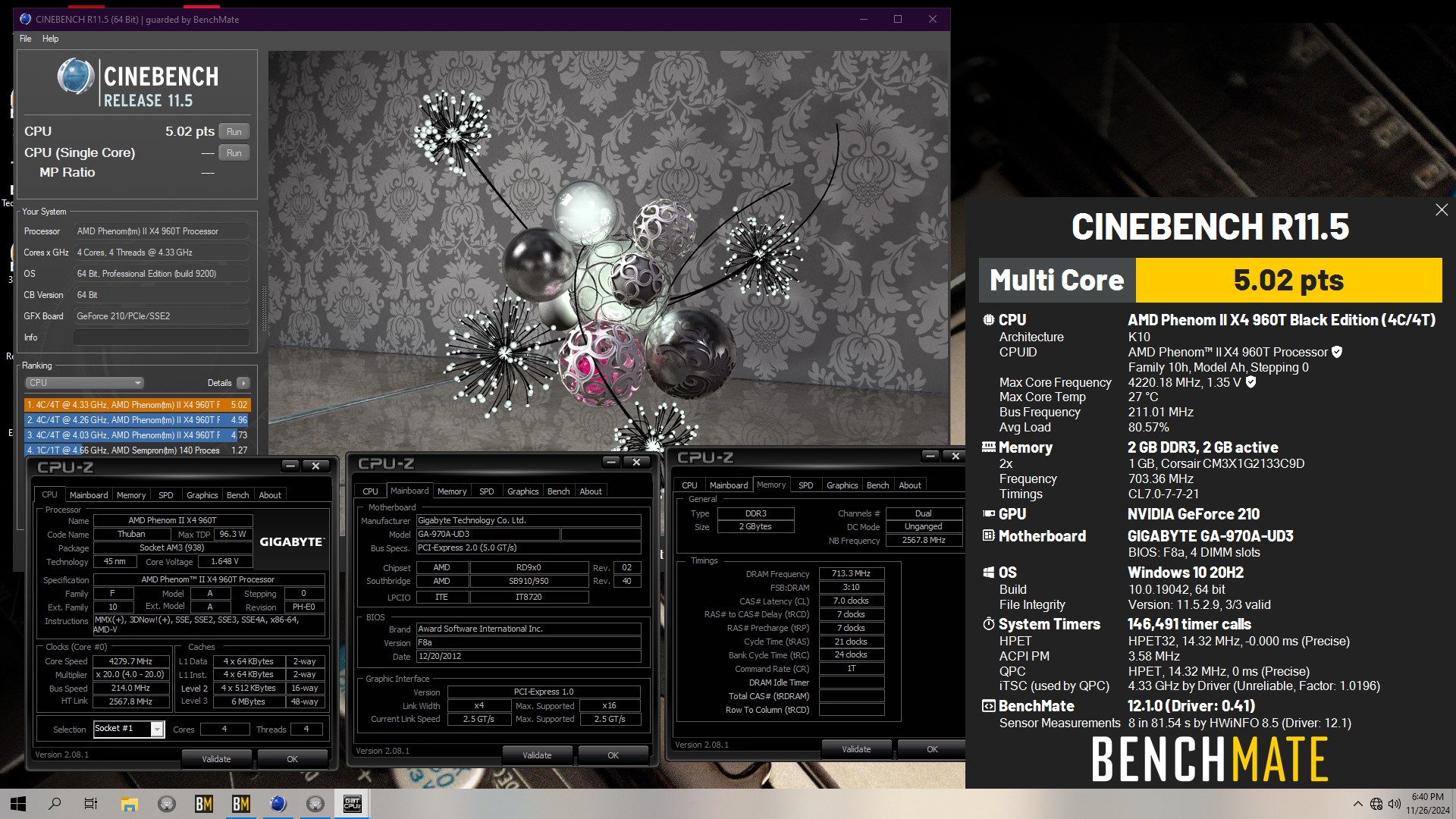This screenshot has height=819, width=1456.
Task: Open About tab in right CPU-Z window
Action: (910, 485)
